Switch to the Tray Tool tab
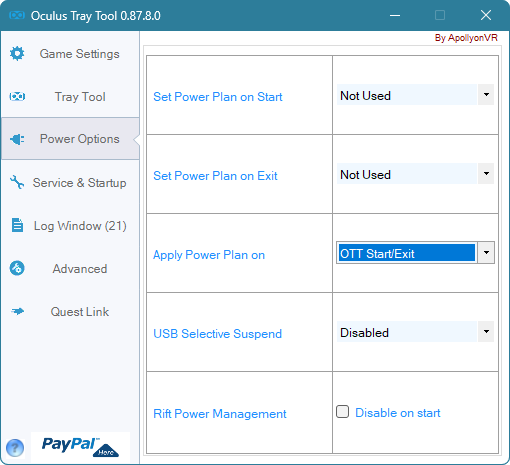Viewport: 510px width, 465px height. click(70, 97)
